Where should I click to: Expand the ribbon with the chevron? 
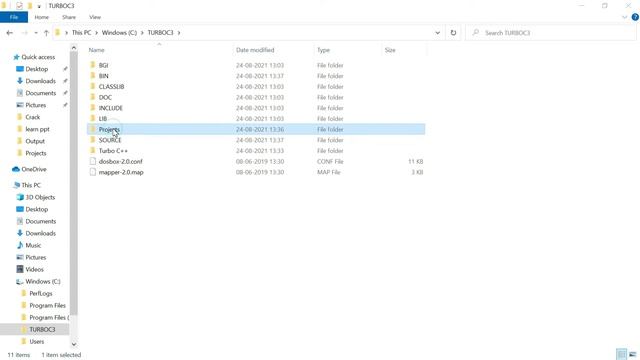pyautogui.click(x=624, y=17)
